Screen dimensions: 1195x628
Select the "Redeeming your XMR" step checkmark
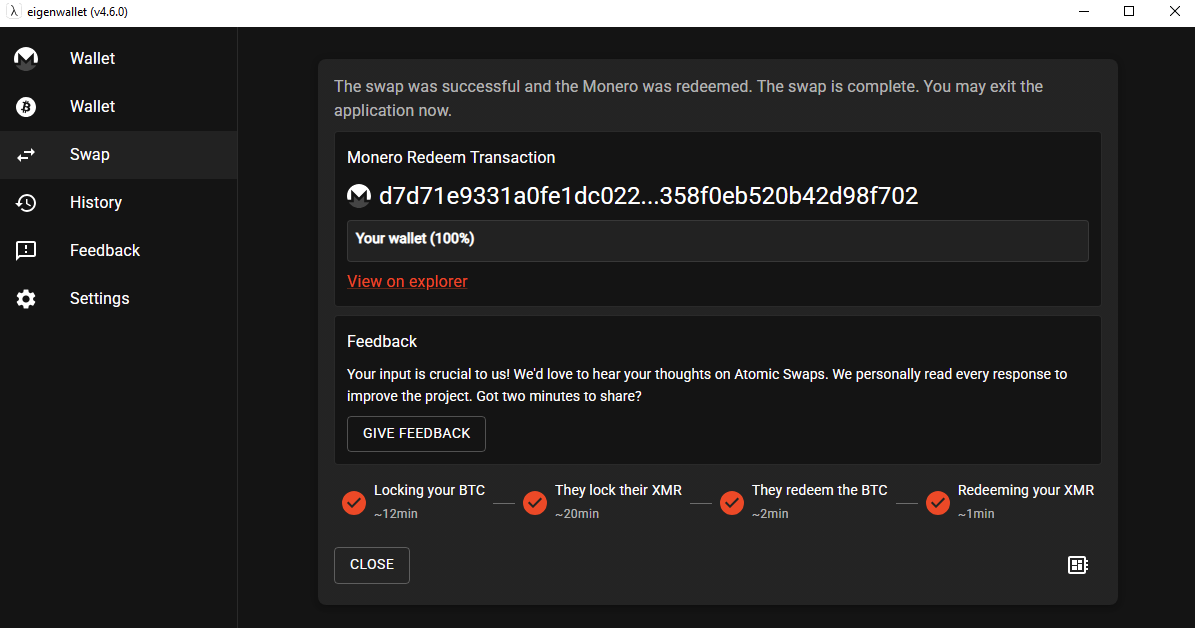pyautogui.click(x=937, y=503)
